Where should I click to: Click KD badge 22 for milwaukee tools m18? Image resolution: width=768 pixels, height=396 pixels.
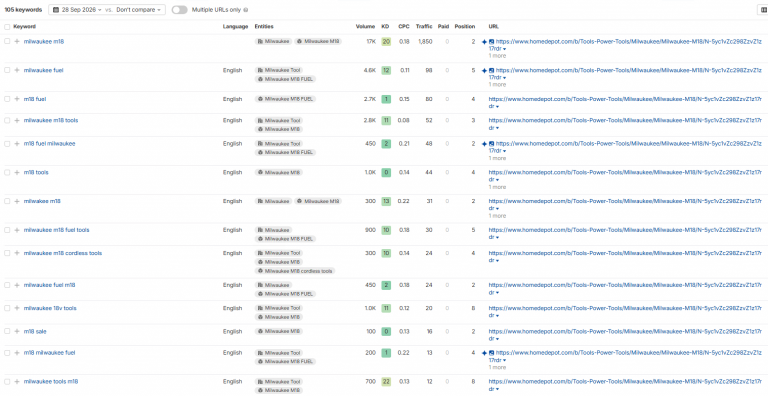coord(386,381)
